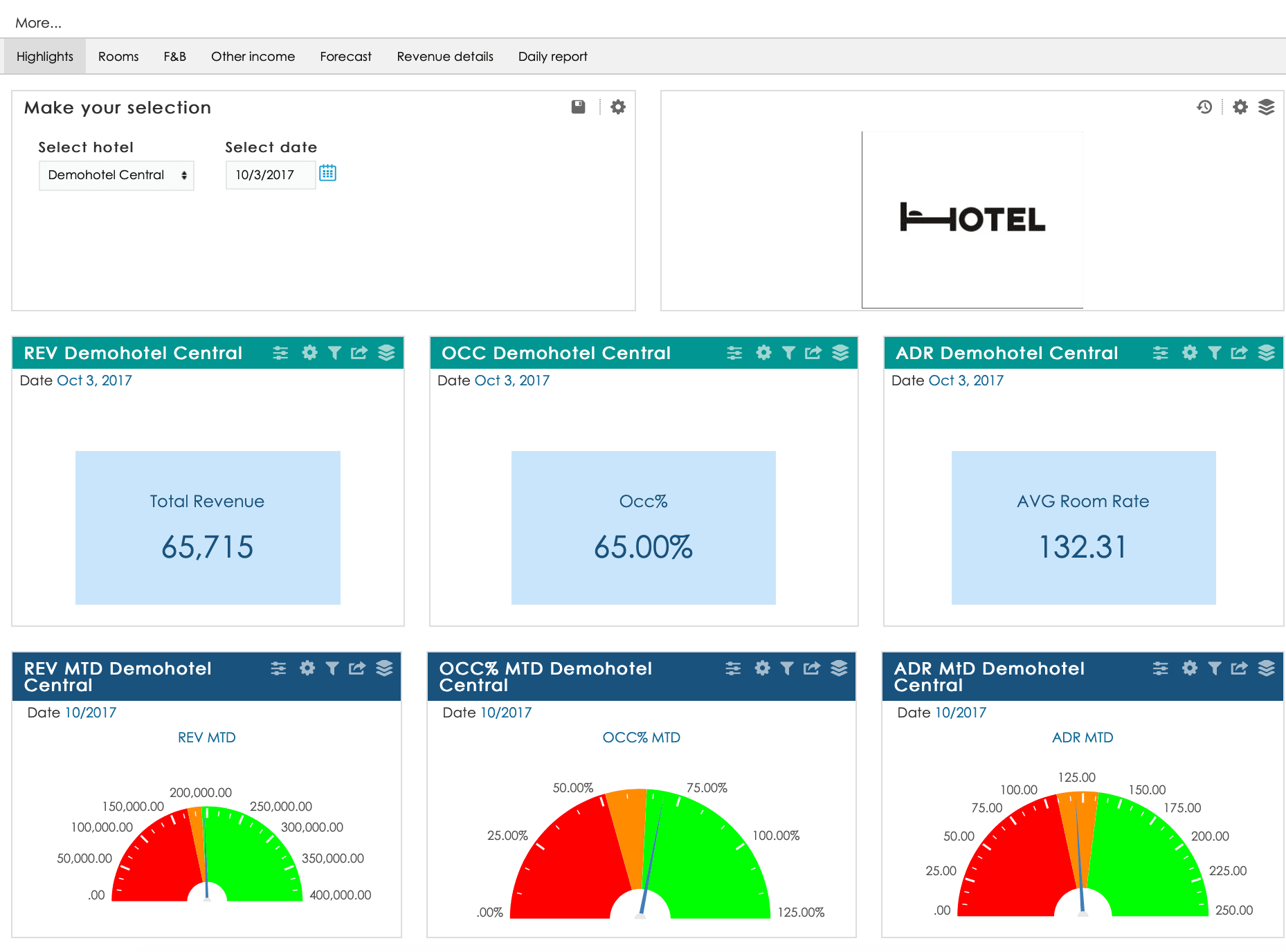1286x952 pixels.
Task: Open the Forecast tab
Action: point(345,57)
